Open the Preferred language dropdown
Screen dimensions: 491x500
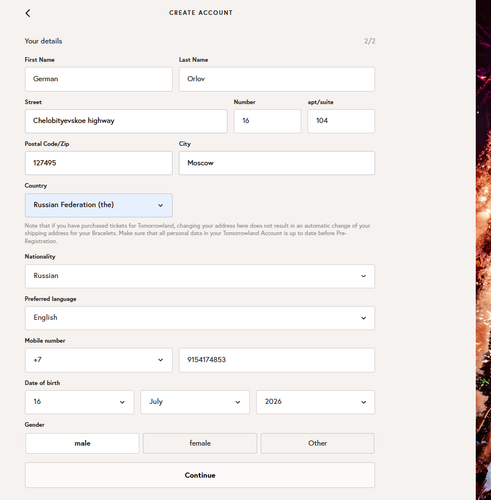[200, 318]
